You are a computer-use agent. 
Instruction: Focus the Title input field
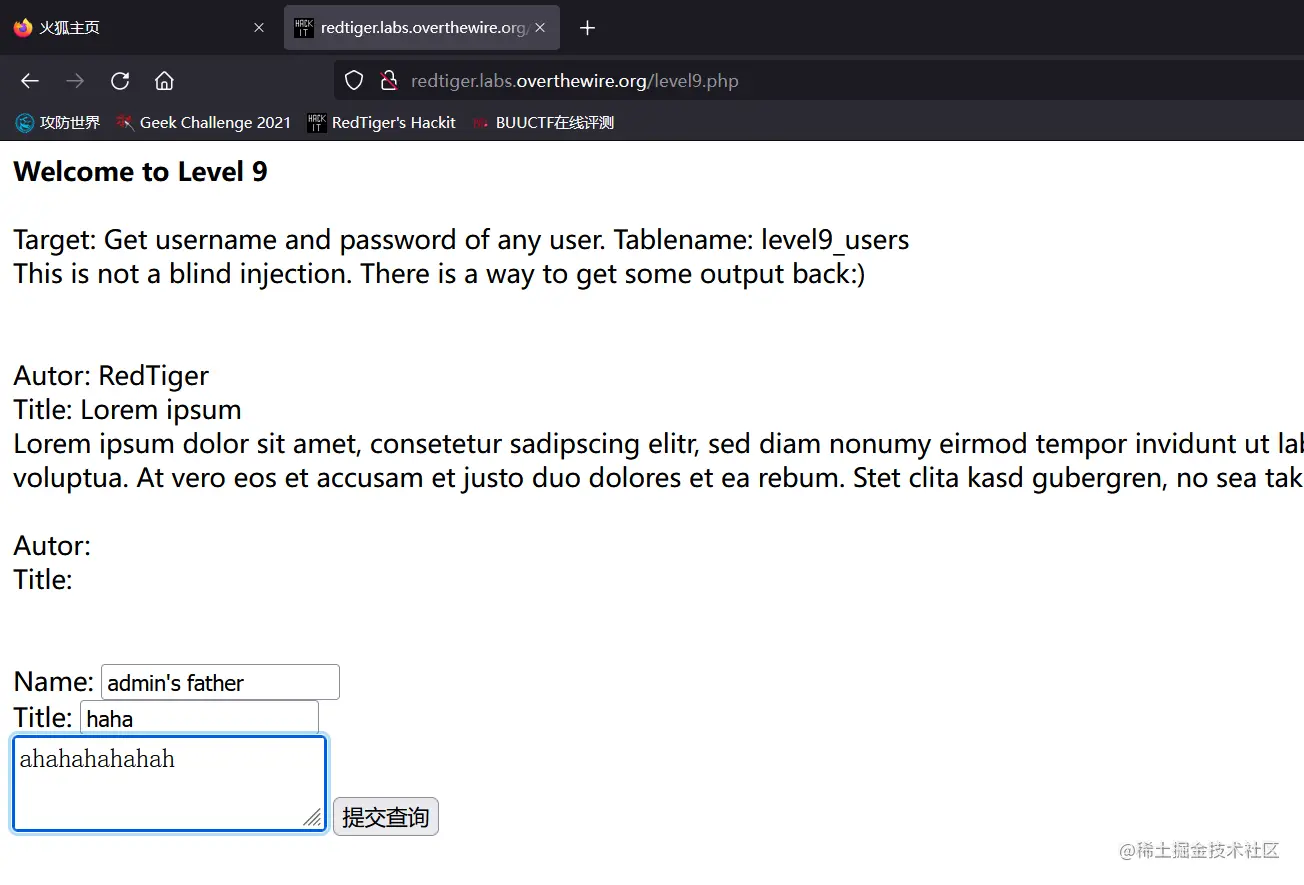199,718
